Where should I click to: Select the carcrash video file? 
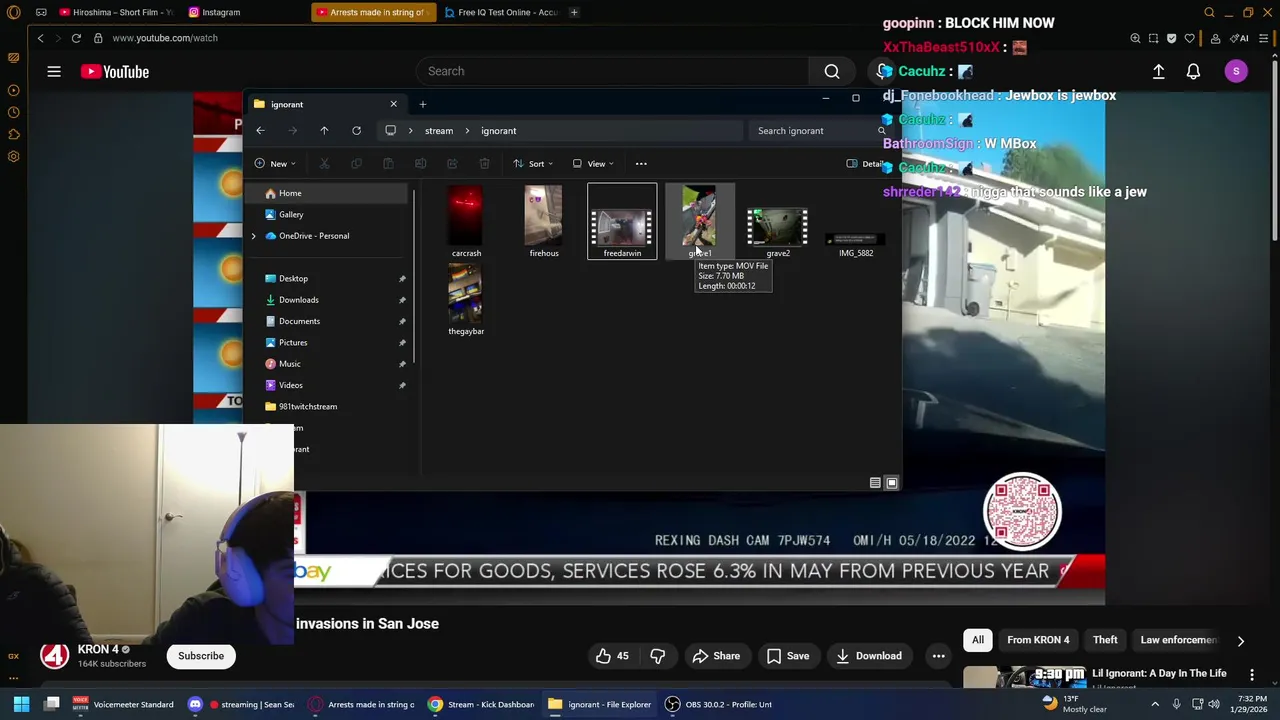pyautogui.click(x=466, y=221)
